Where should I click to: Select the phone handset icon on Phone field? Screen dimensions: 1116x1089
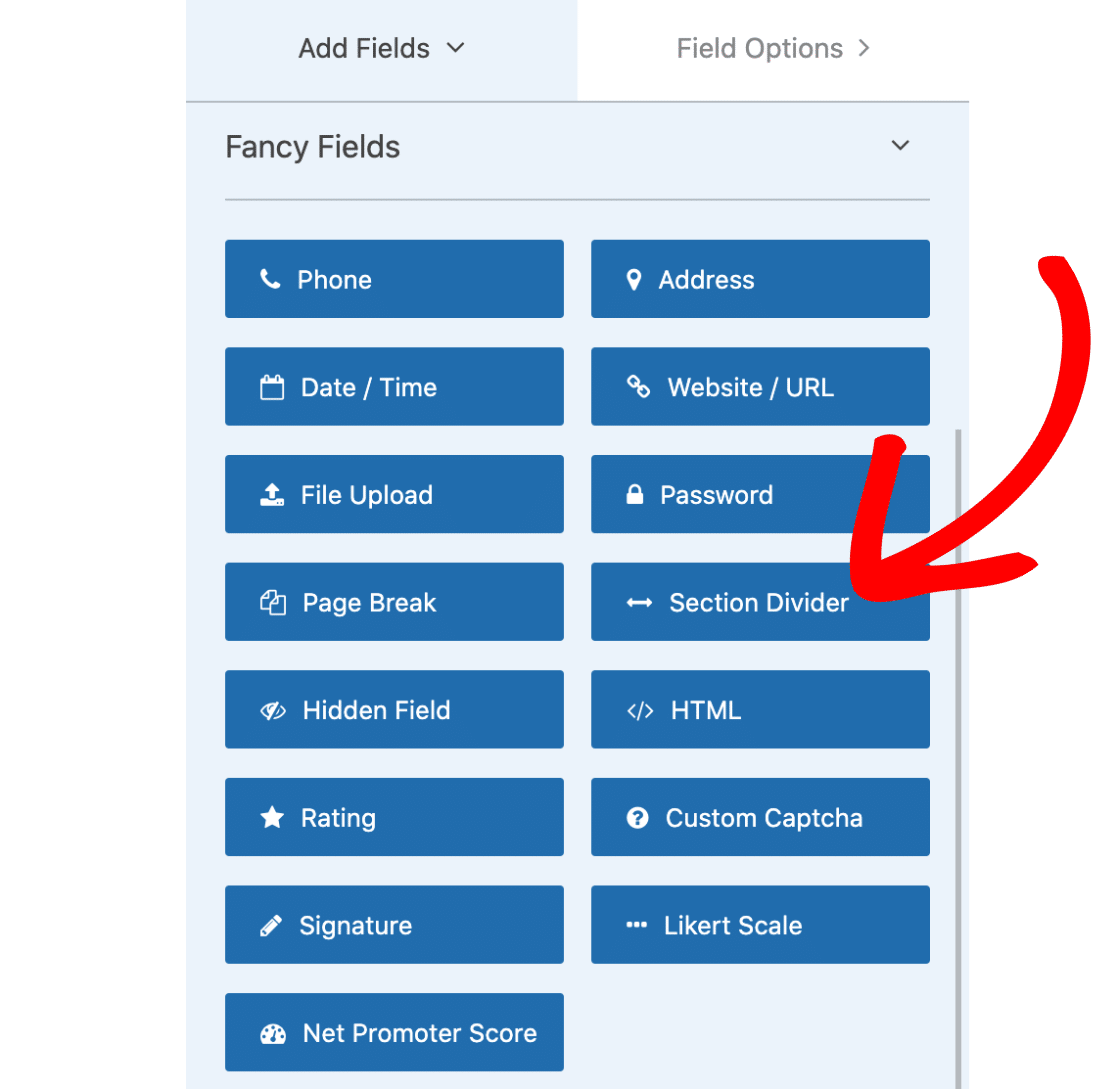tap(271, 280)
